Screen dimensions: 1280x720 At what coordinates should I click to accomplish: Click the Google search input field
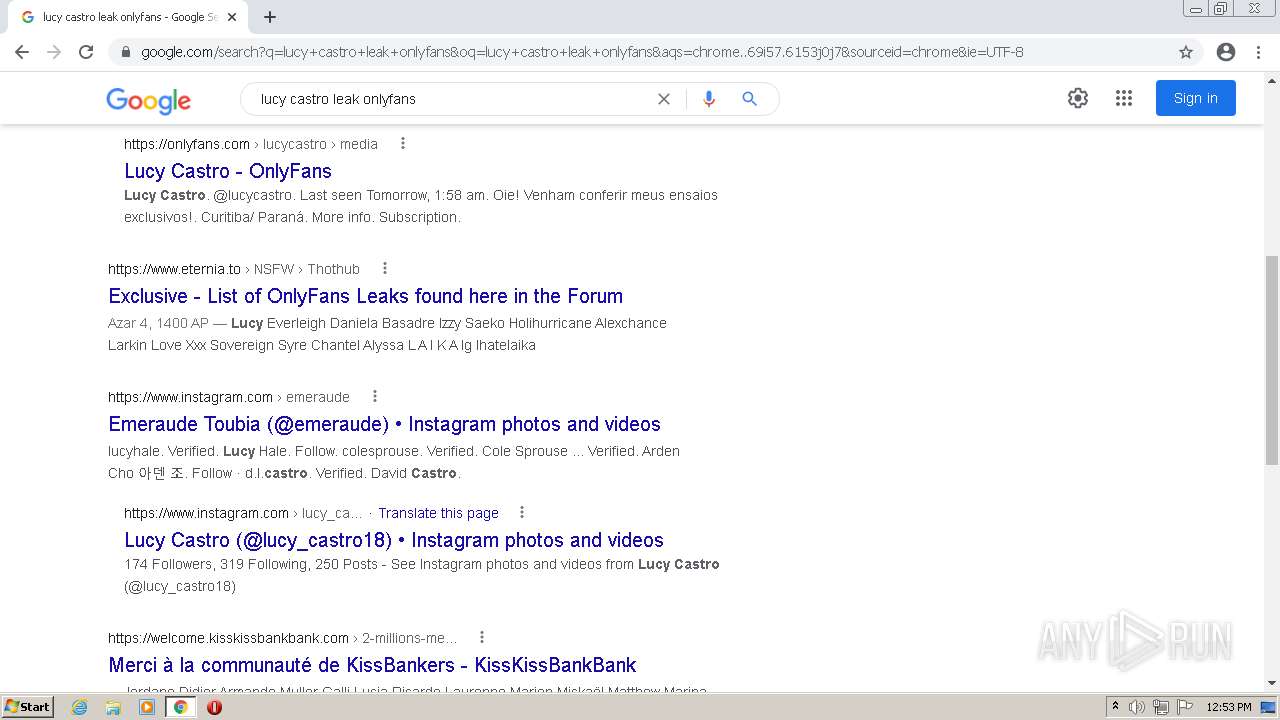[450, 99]
